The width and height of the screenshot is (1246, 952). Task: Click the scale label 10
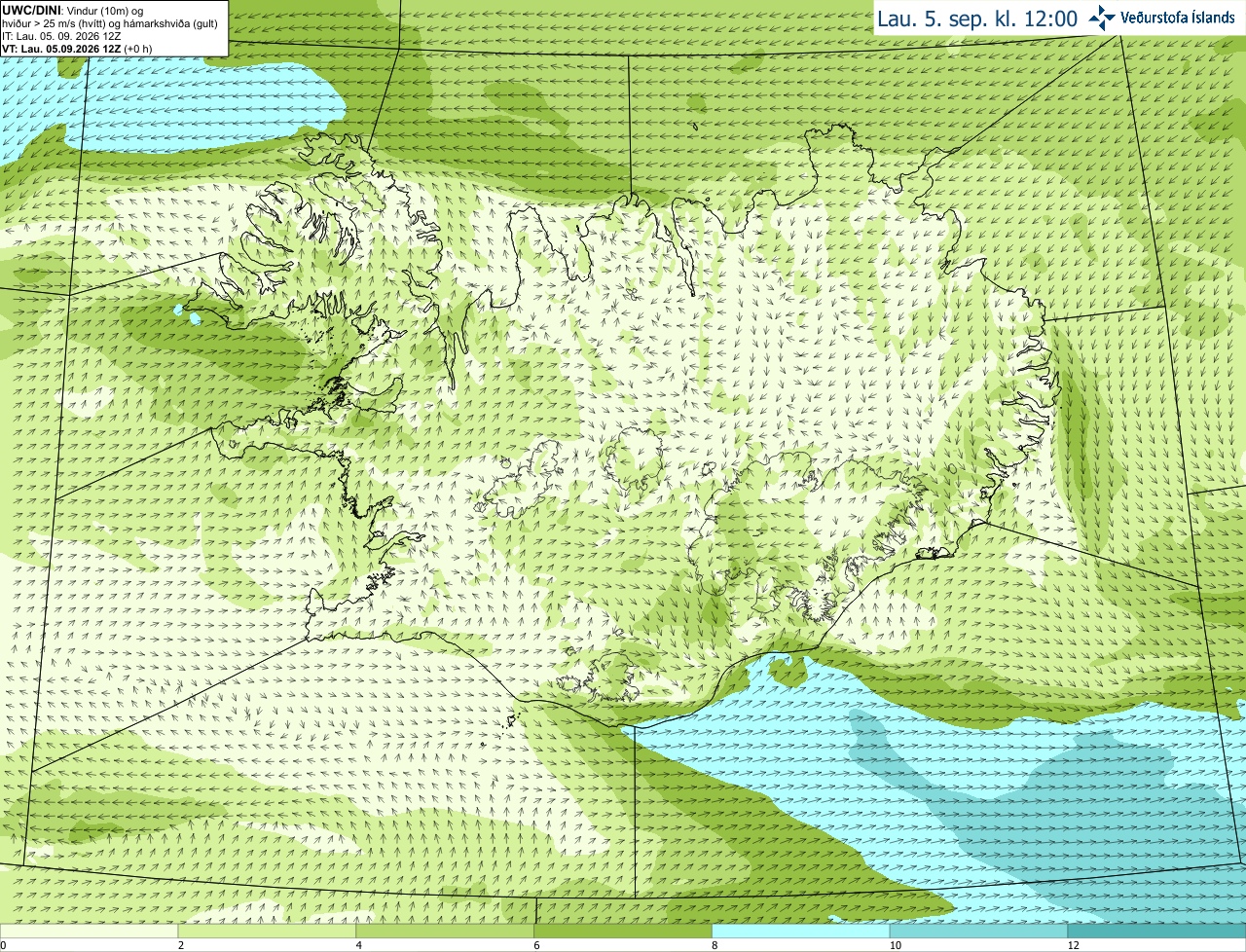(895, 945)
